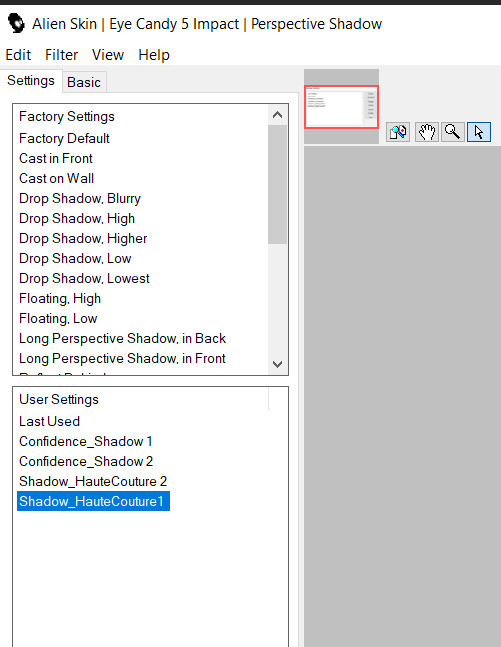The height and width of the screenshot is (647, 501).
Task: Click the Factory Settings list down arrow
Action: (277, 364)
